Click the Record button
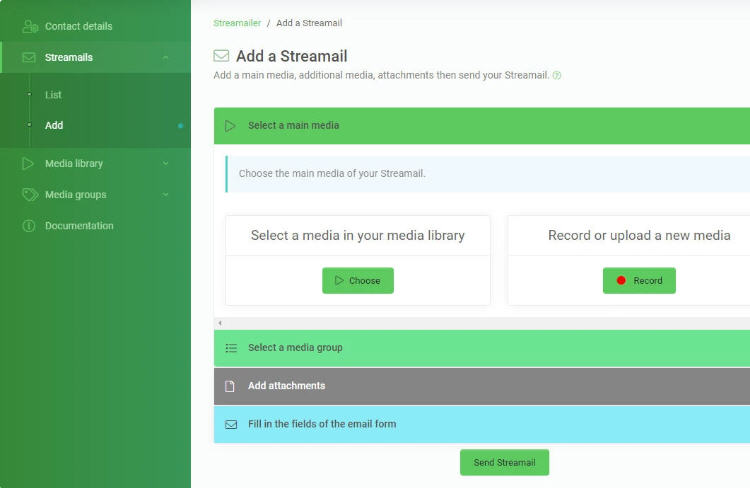Screen dimensions: 750x488 (x=639, y=281)
